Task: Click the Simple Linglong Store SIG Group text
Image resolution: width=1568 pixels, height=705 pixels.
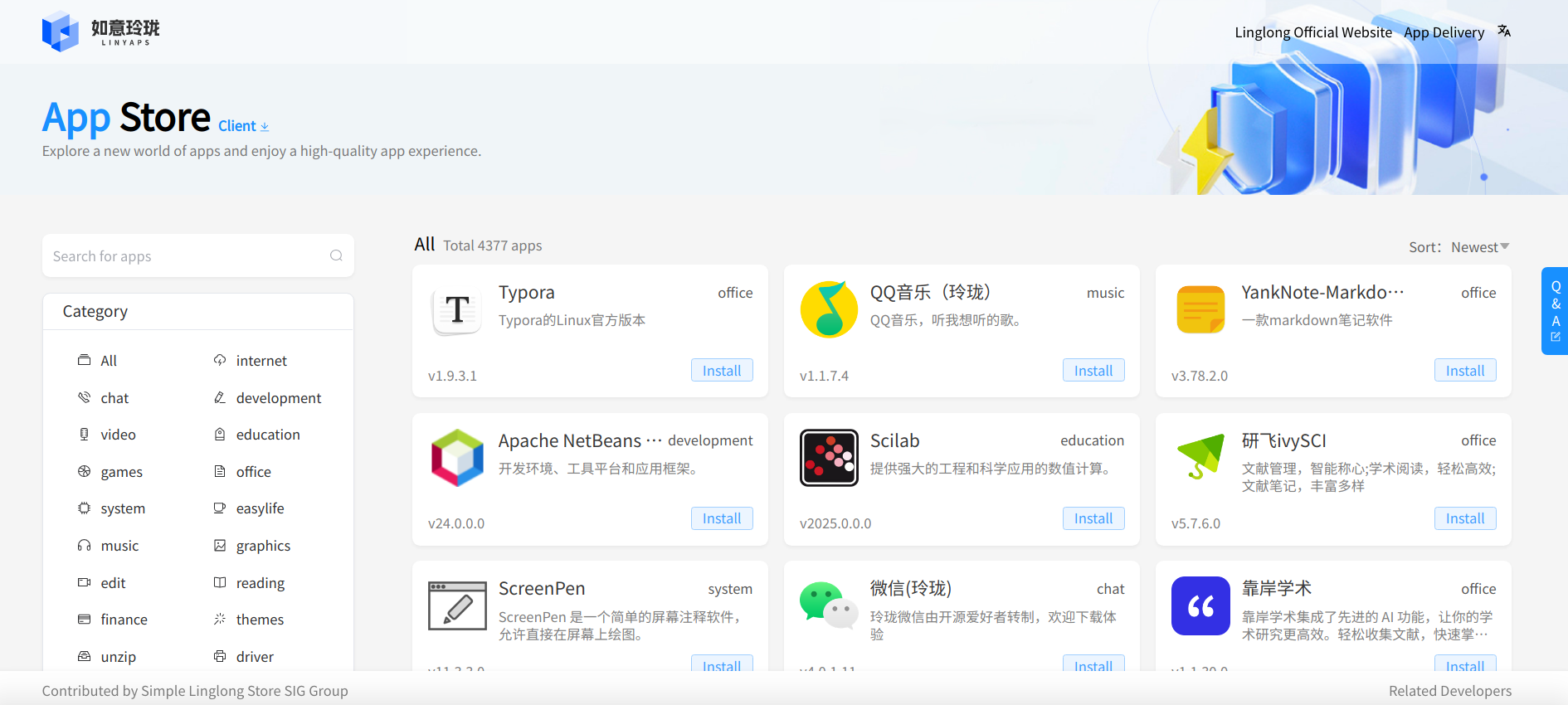Action: [x=245, y=691]
